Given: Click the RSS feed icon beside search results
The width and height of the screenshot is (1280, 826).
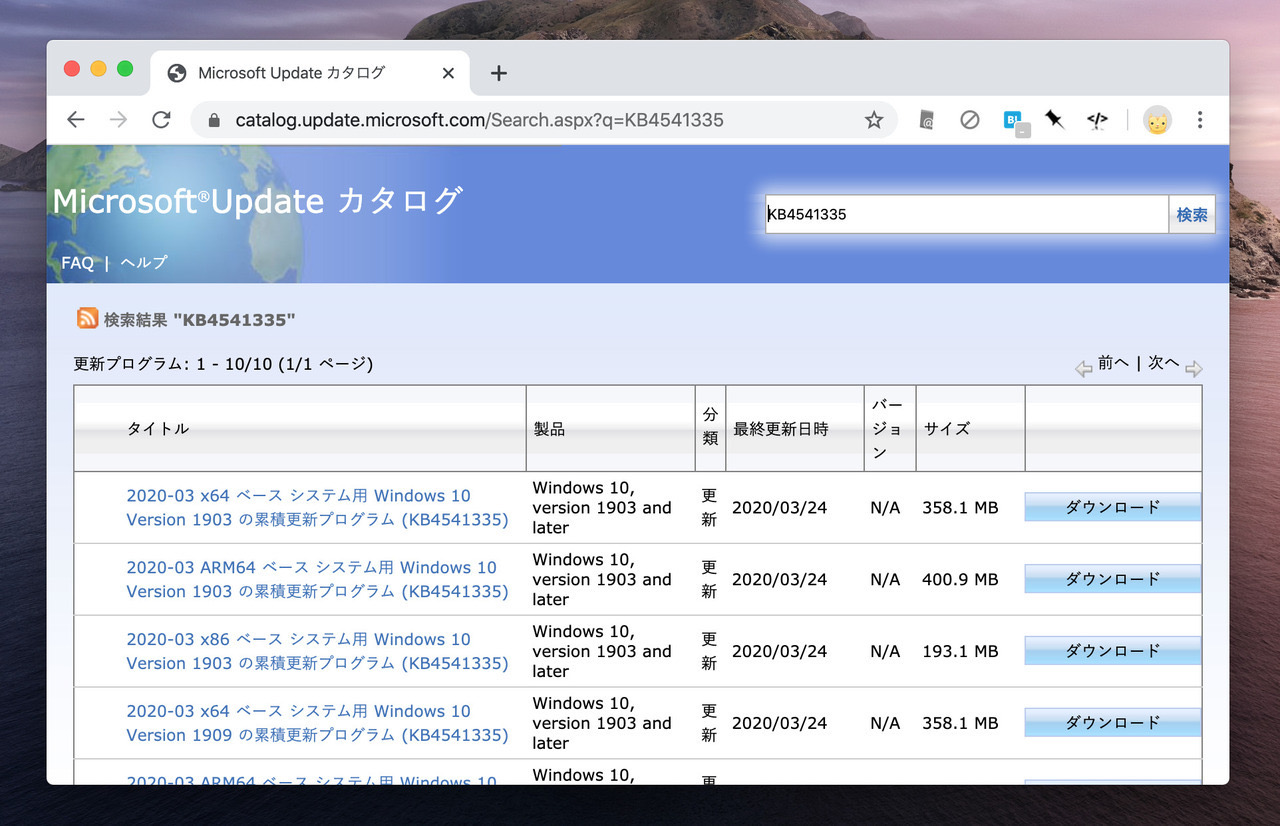Looking at the screenshot, I should [x=87, y=319].
